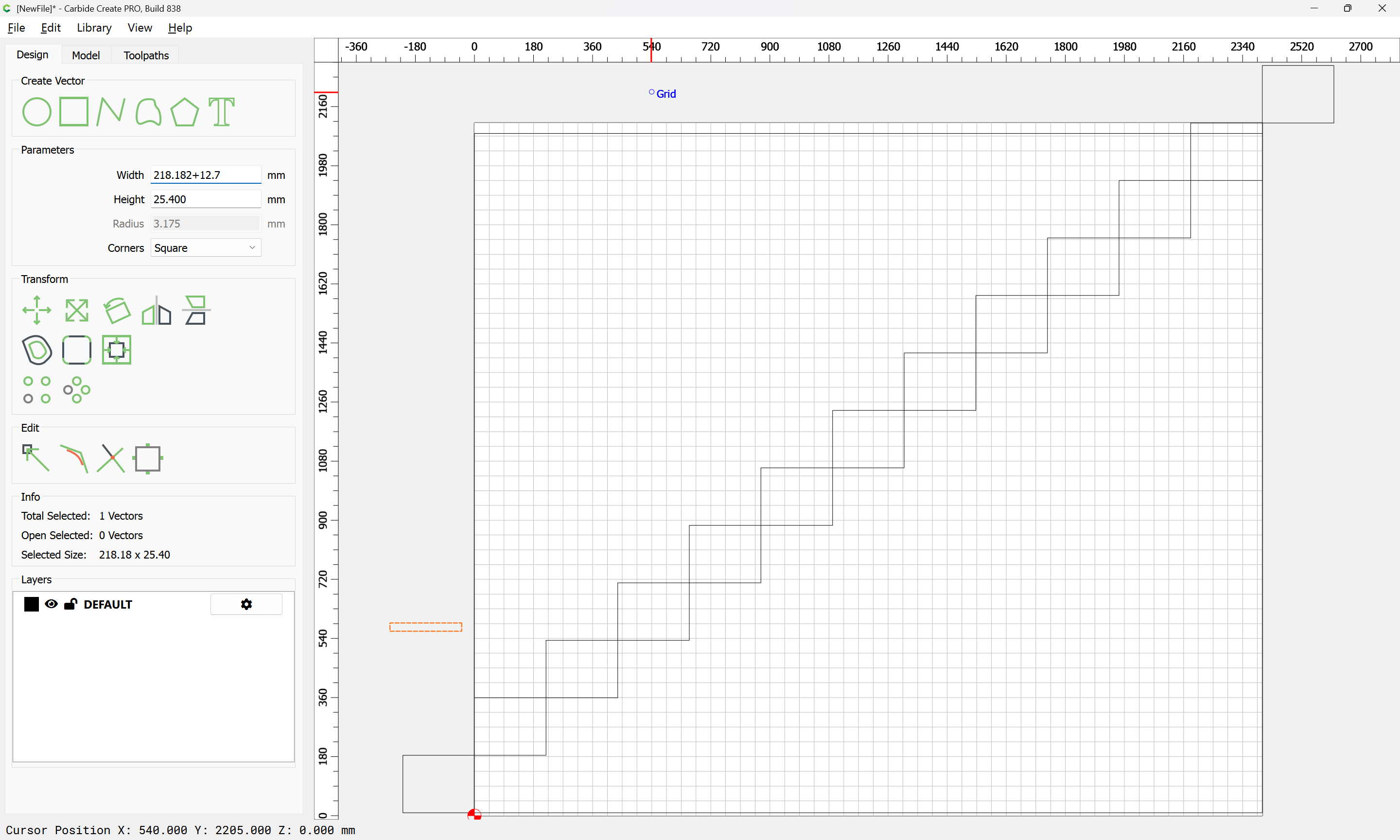Switch to the Toolpaths tab
The height and width of the screenshot is (840, 1400).
click(146, 55)
